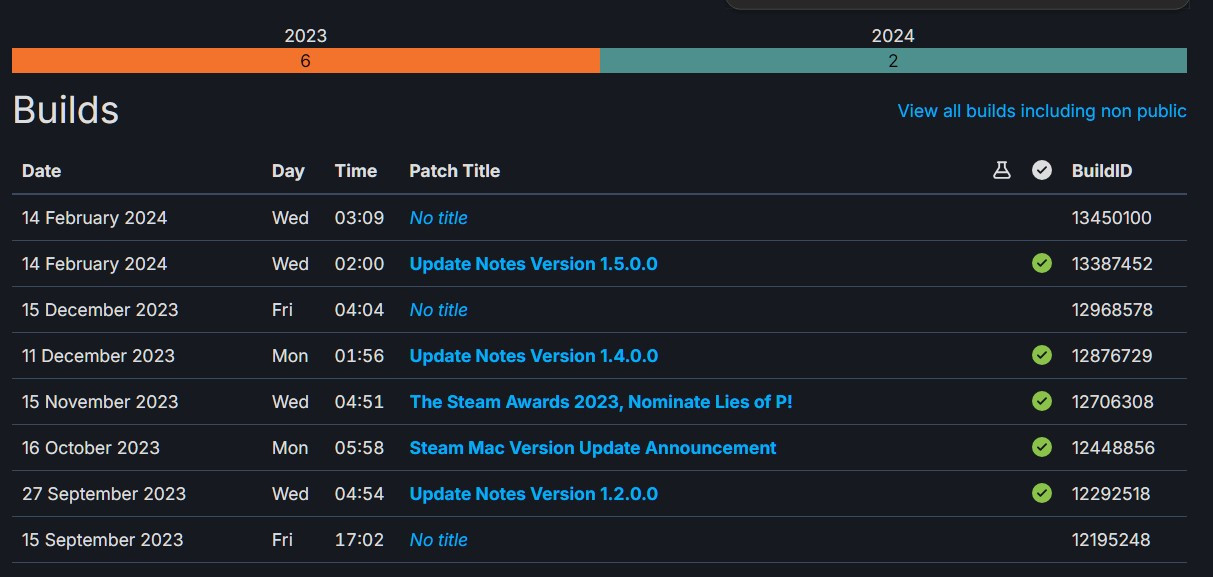
Task: Select the orange 2023 builds bar segment
Action: pos(305,61)
